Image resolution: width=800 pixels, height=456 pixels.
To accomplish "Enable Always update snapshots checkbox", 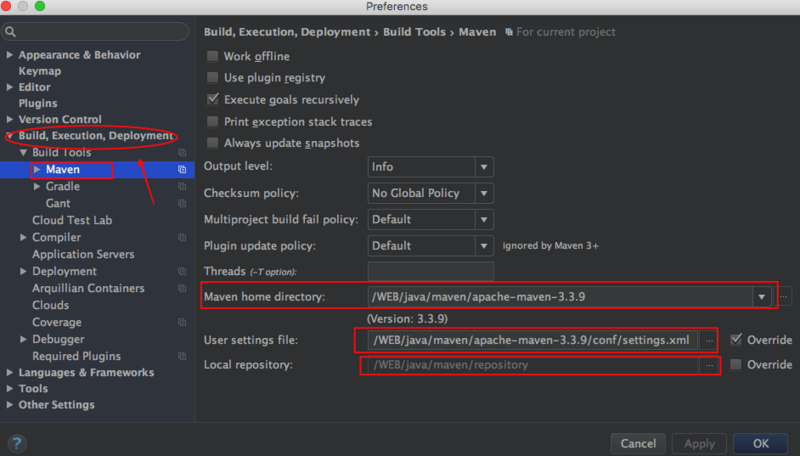I will 212,143.
